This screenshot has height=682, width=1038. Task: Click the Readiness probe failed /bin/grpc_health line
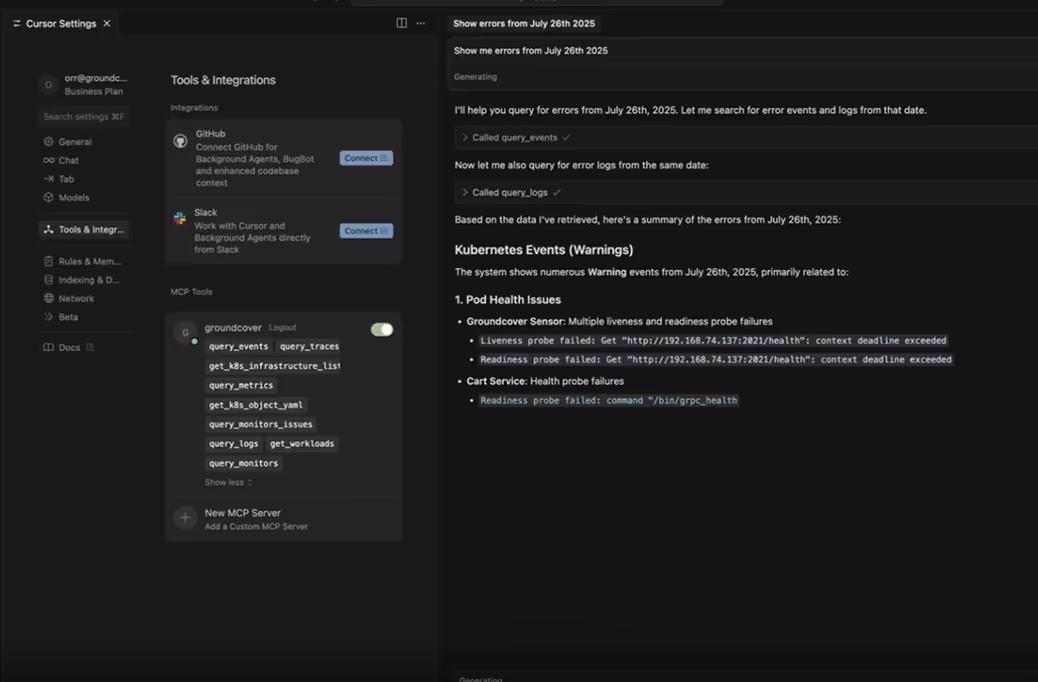point(608,400)
